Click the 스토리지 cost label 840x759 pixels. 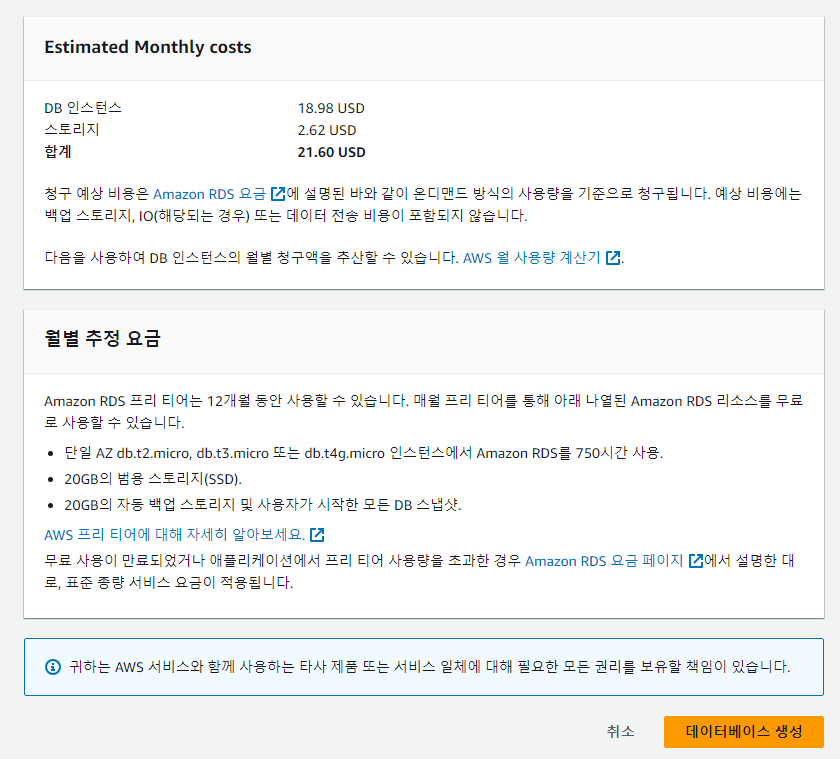[72, 130]
